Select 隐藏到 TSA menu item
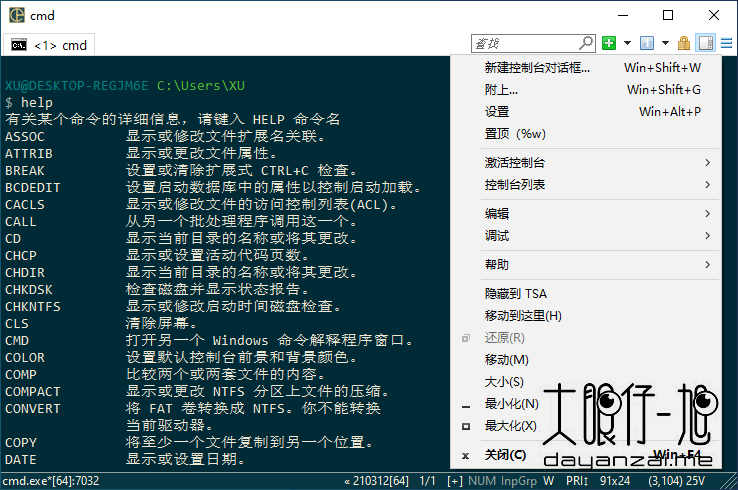The width and height of the screenshot is (738, 490). point(586,294)
